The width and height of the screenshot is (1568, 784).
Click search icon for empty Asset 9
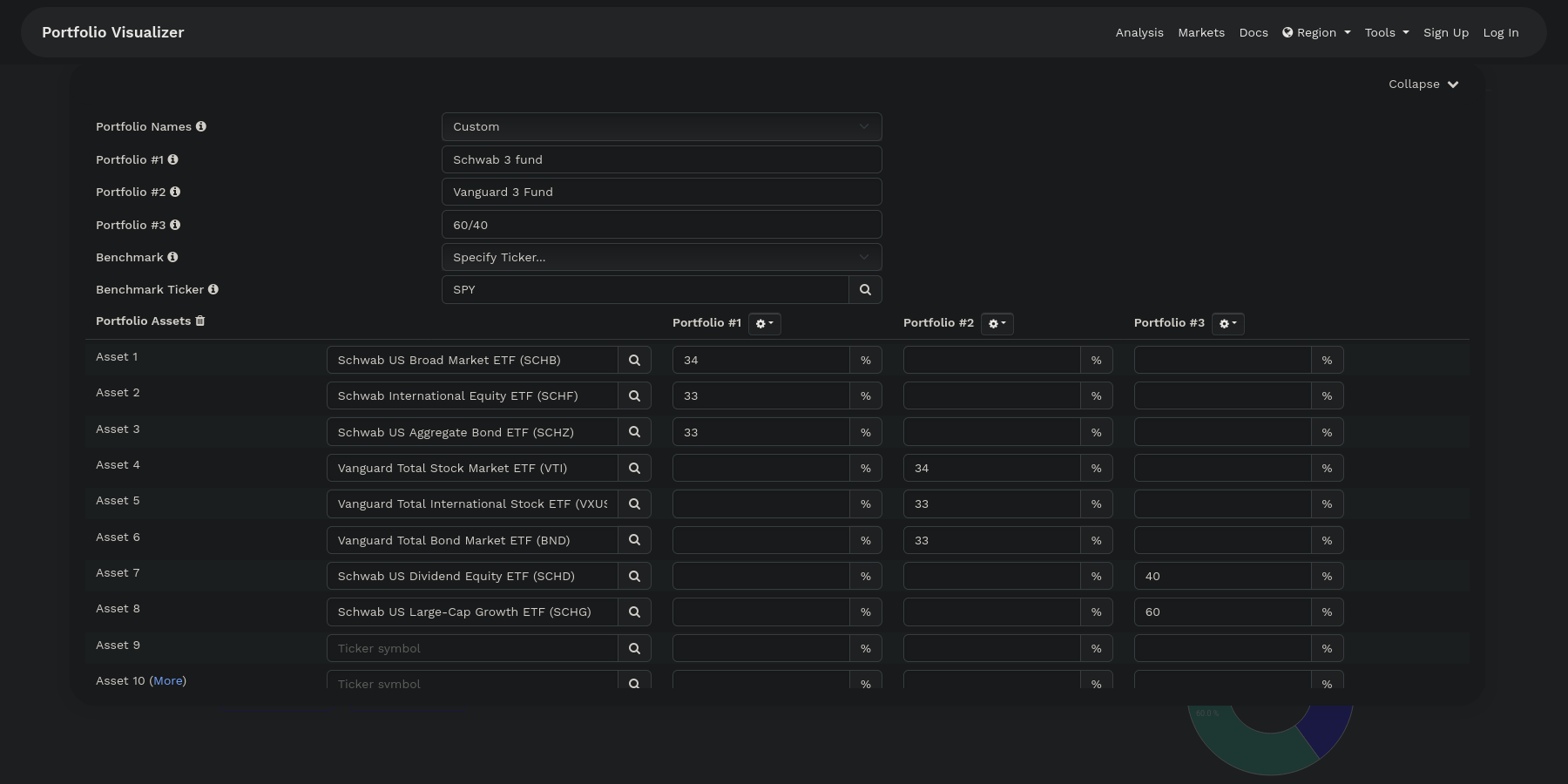tap(634, 648)
